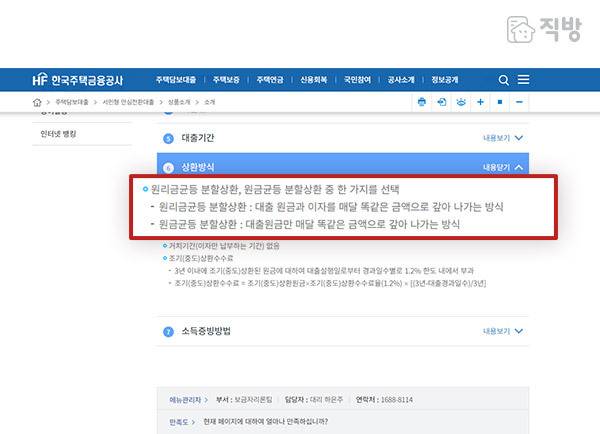The width and height of the screenshot is (600, 434).
Task: Click the eye accessibility icon
Action: (x=461, y=102)
